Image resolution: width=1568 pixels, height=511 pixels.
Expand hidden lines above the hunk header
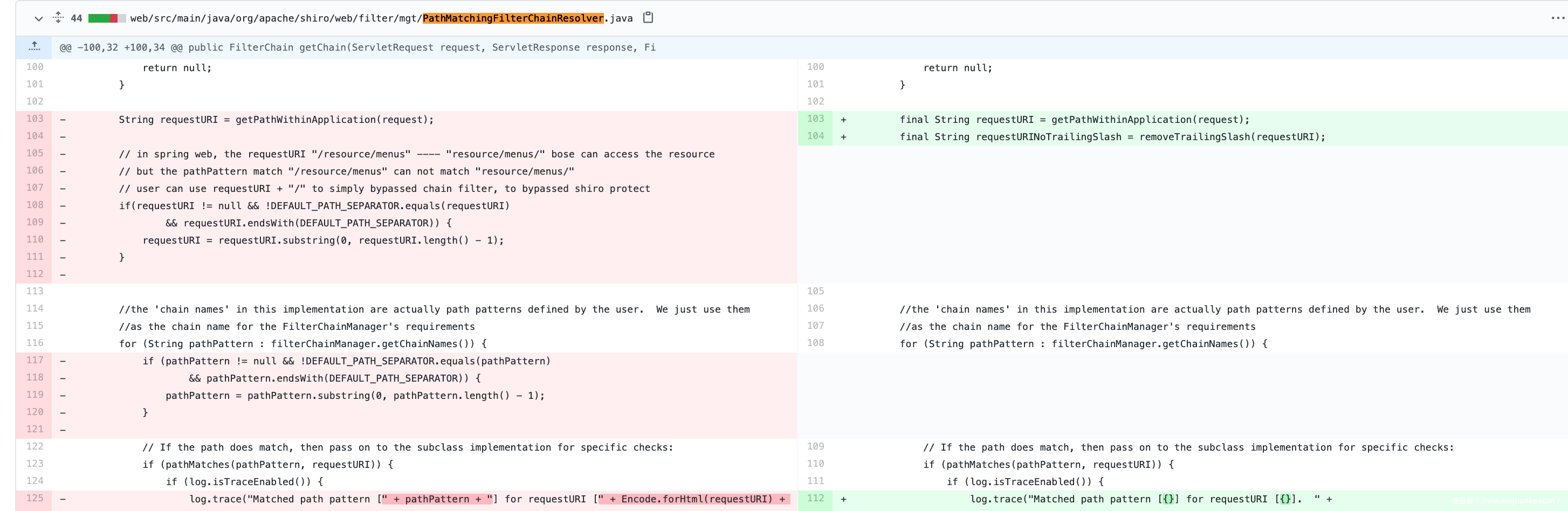click(x=35, y=47)
